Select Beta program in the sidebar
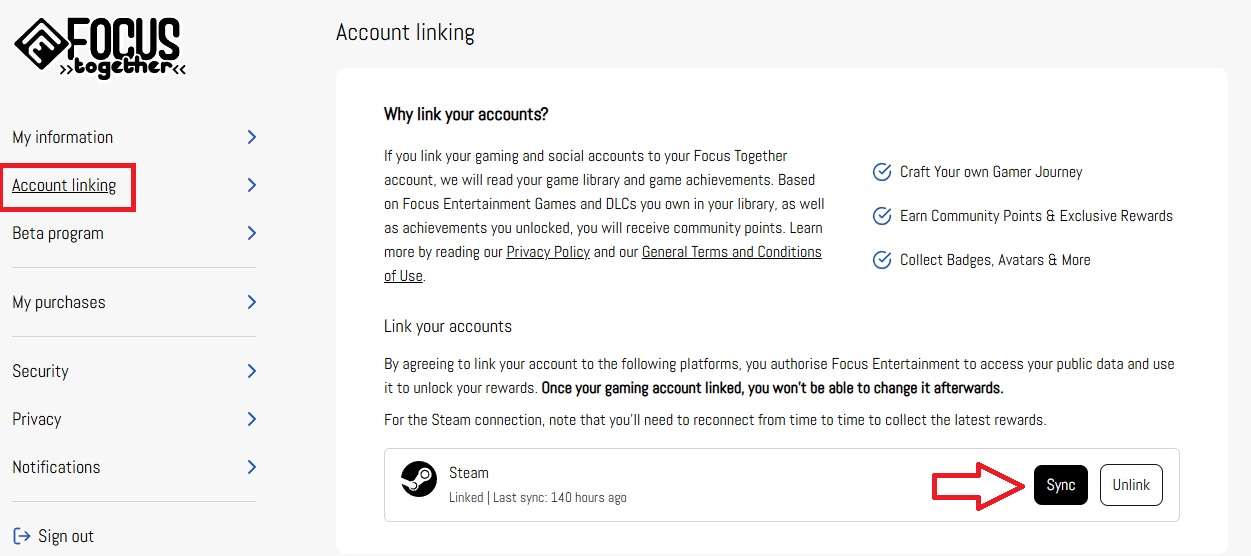The image size is (1251, 556). [58, 233]
